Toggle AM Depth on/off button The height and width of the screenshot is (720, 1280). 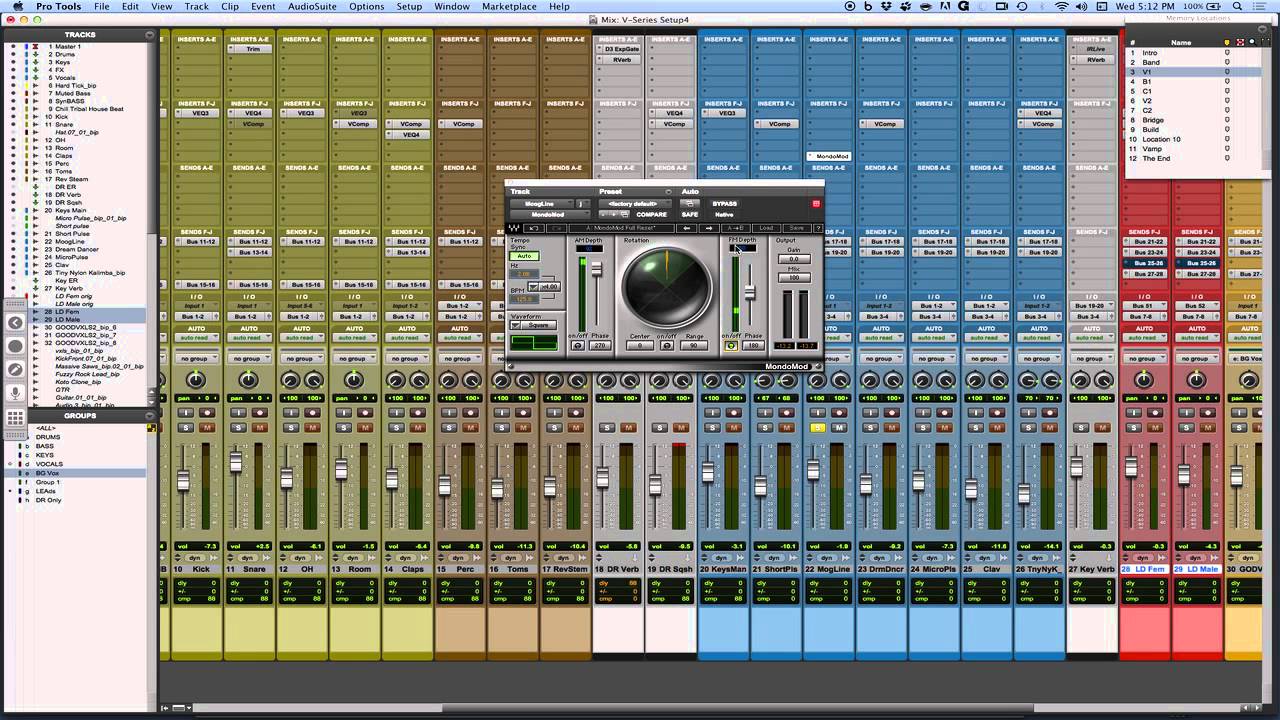(x=578, y=346)
